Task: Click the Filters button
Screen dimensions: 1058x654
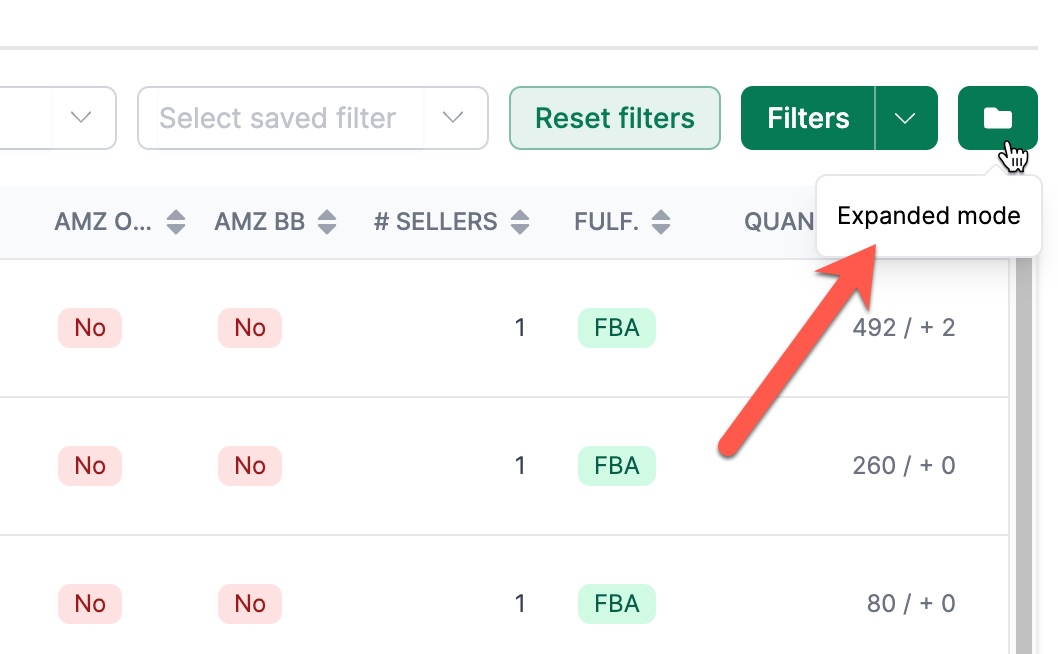Action: coord(808,118)
